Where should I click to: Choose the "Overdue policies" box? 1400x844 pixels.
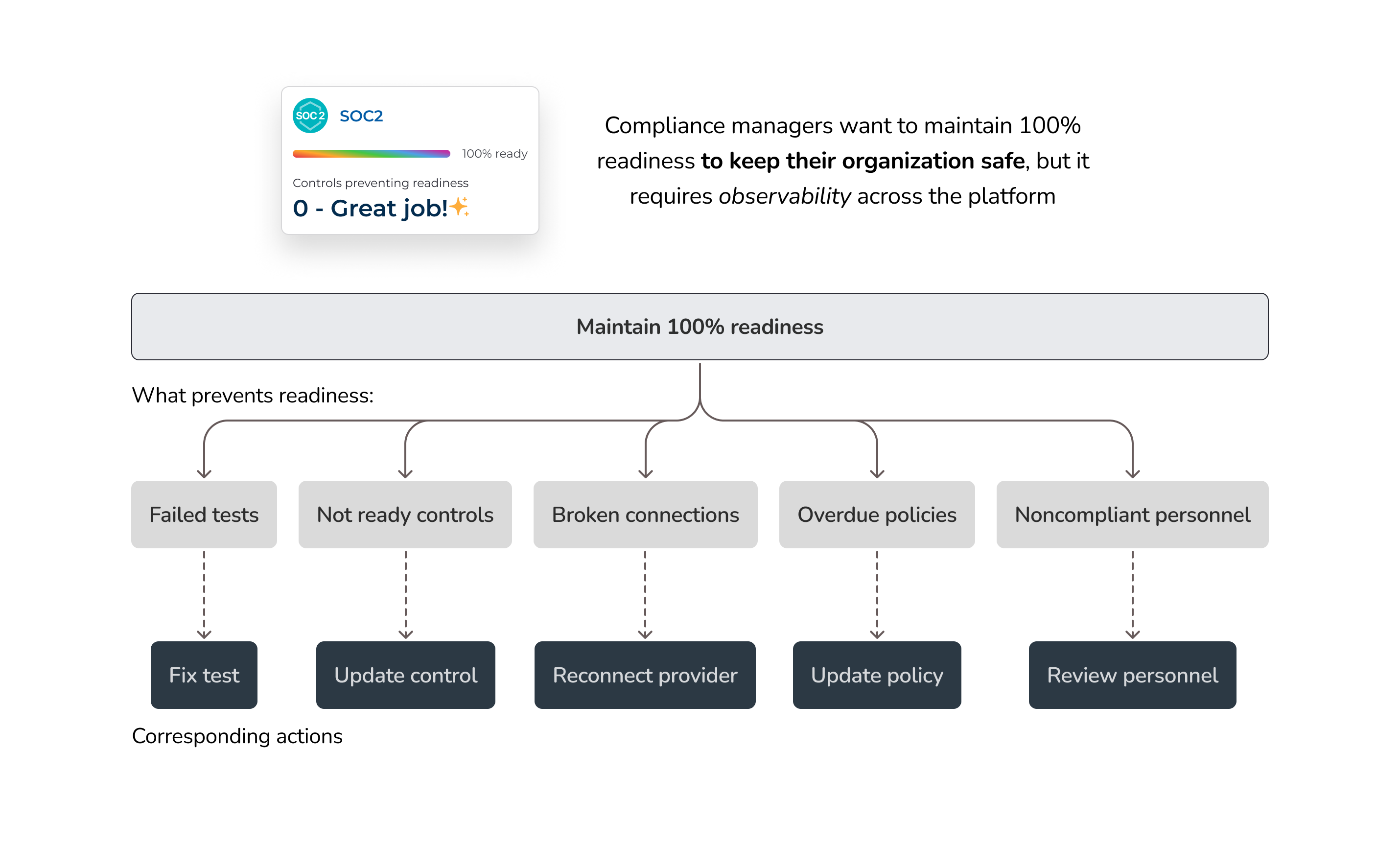pos(877,515)
